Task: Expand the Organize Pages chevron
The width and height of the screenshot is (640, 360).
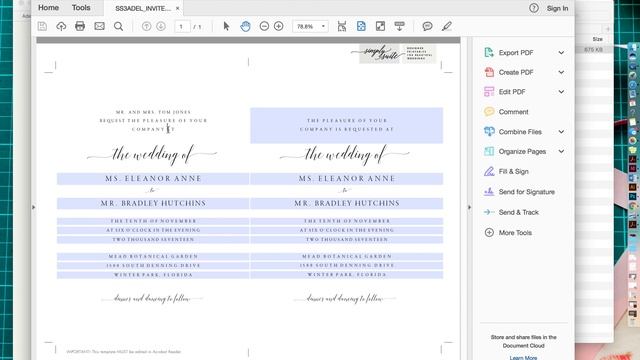Action: (561, 151)
